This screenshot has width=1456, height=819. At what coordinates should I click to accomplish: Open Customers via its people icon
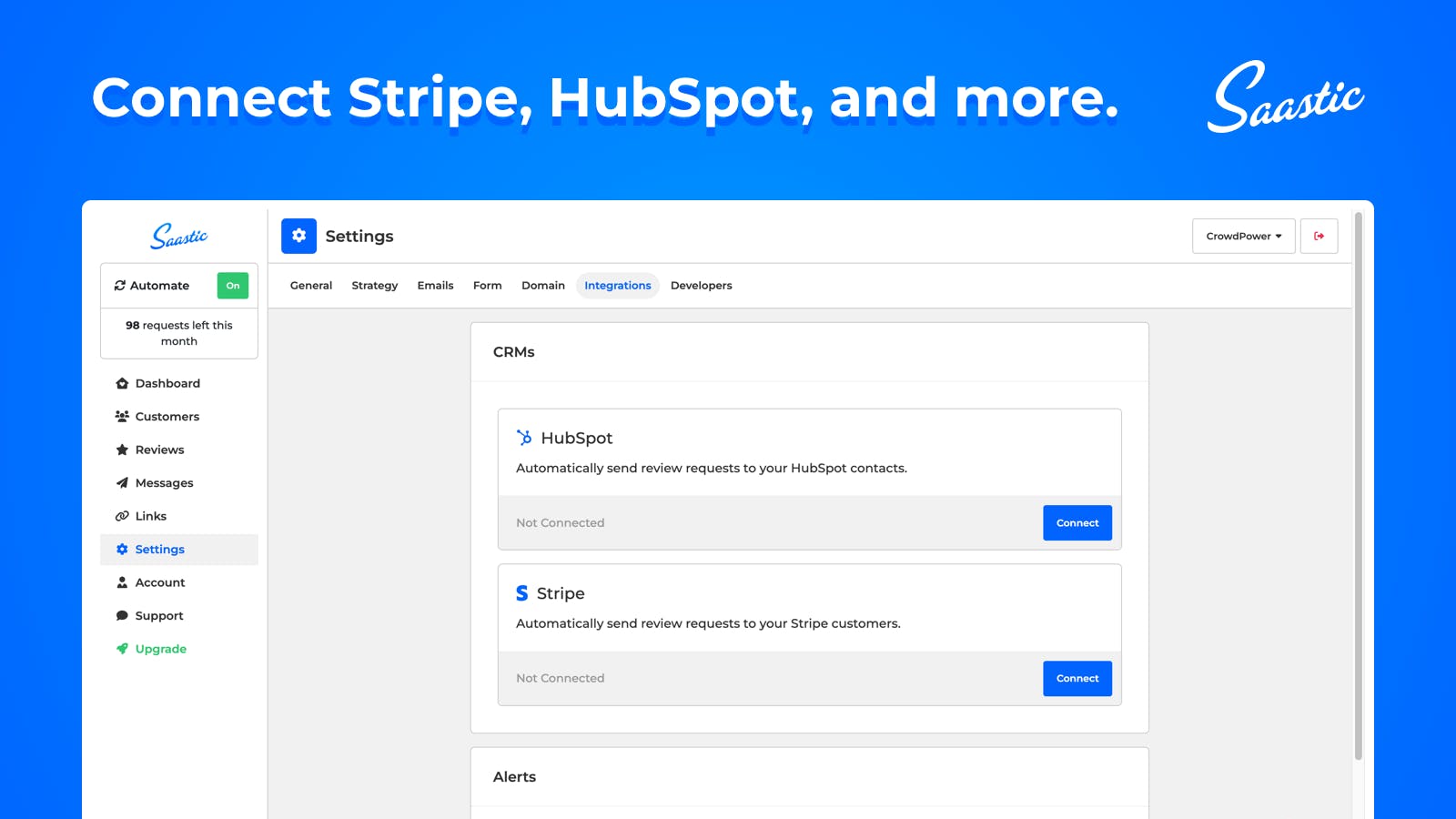click(122, 416)
